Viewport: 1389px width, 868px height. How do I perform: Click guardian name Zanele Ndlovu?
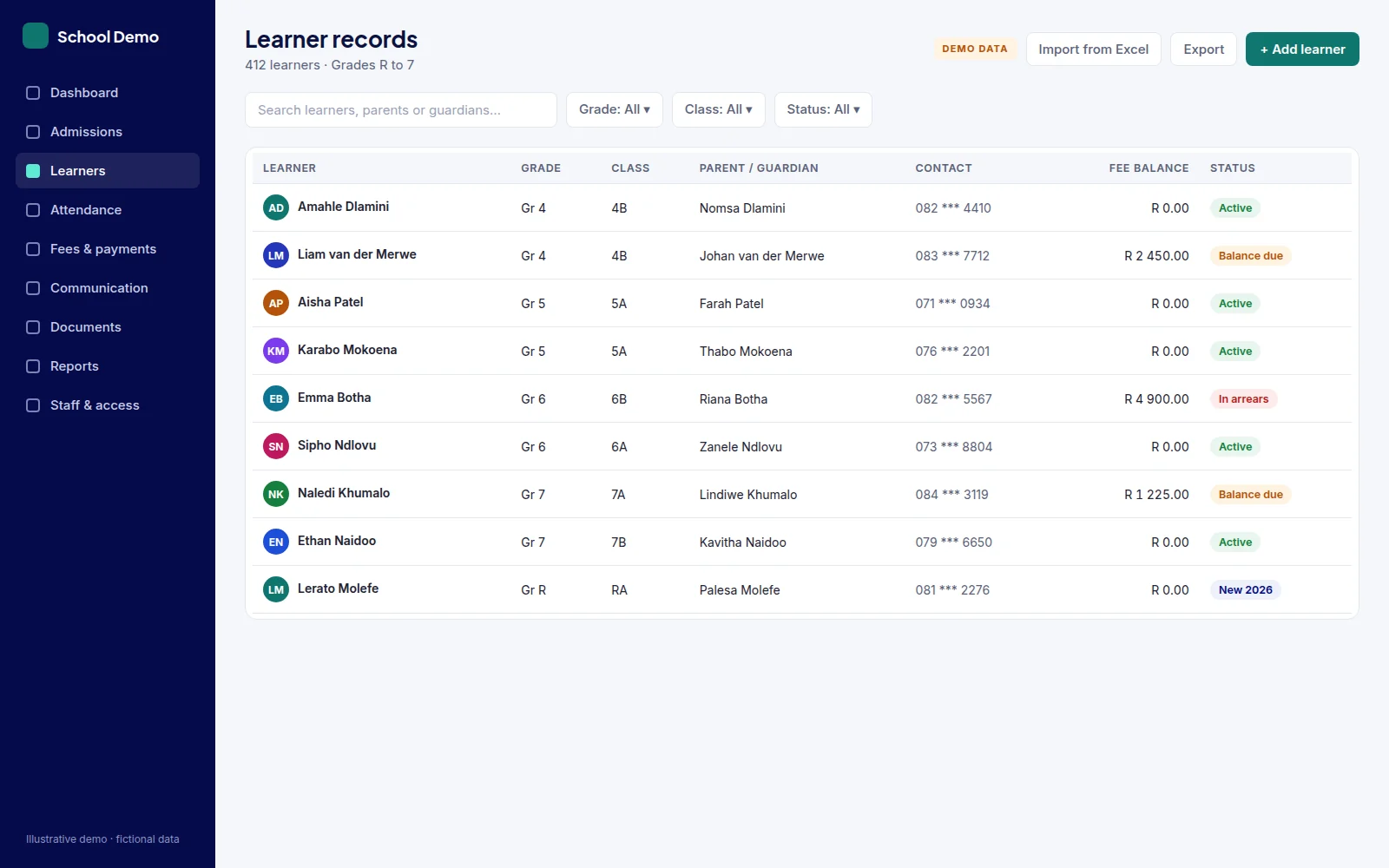pos(741,447)
